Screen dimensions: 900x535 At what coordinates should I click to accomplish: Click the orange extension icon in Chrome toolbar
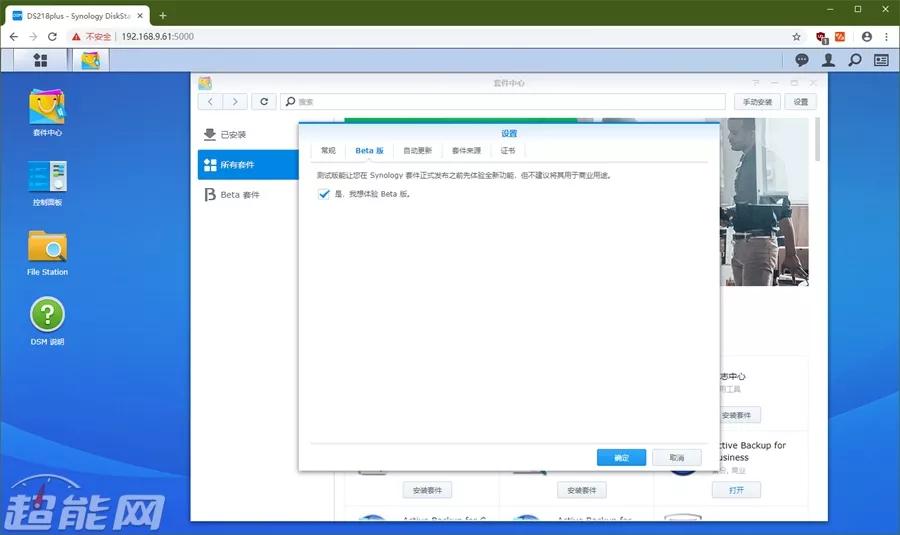click(840, 37)
